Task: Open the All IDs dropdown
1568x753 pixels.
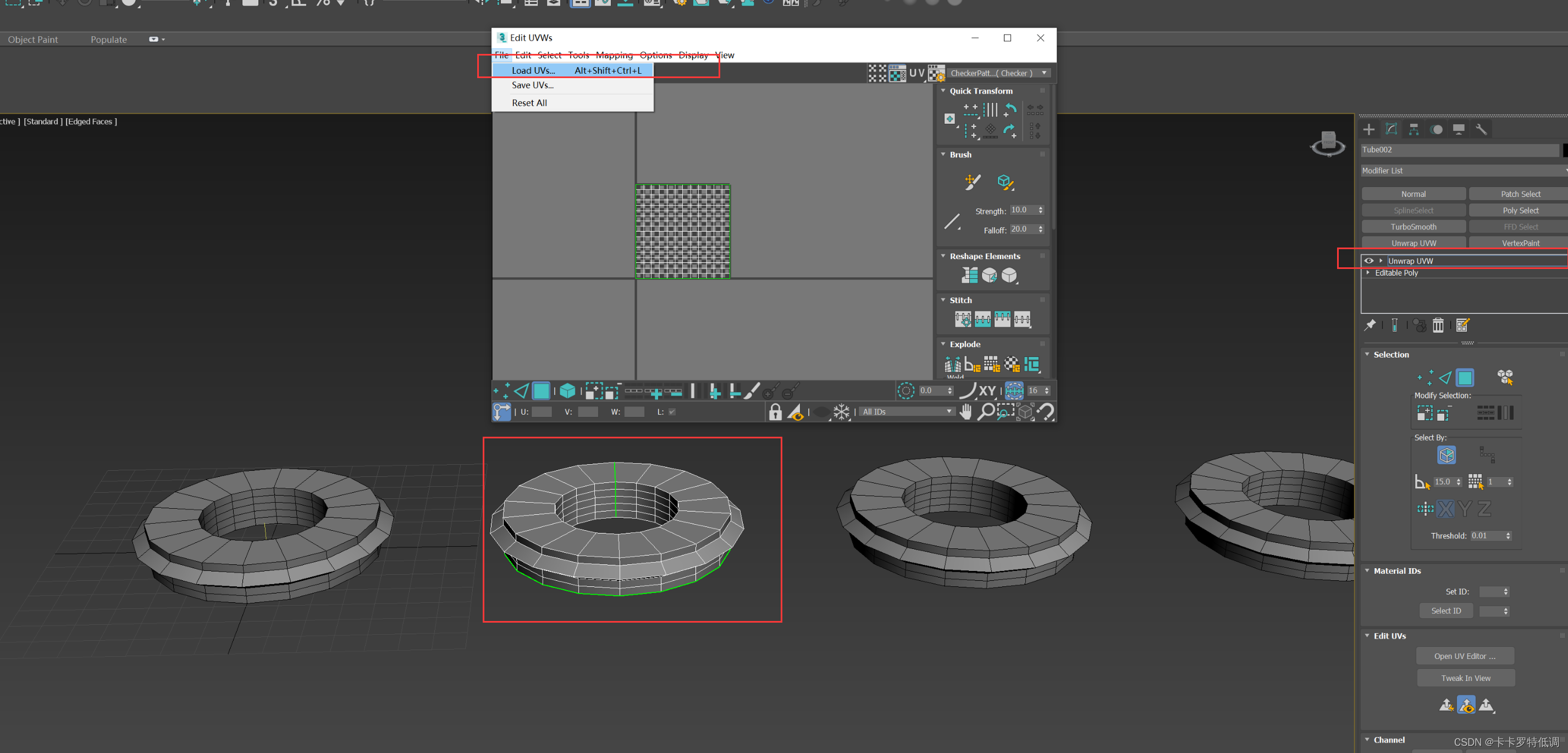Action: [x=907, y=412]
